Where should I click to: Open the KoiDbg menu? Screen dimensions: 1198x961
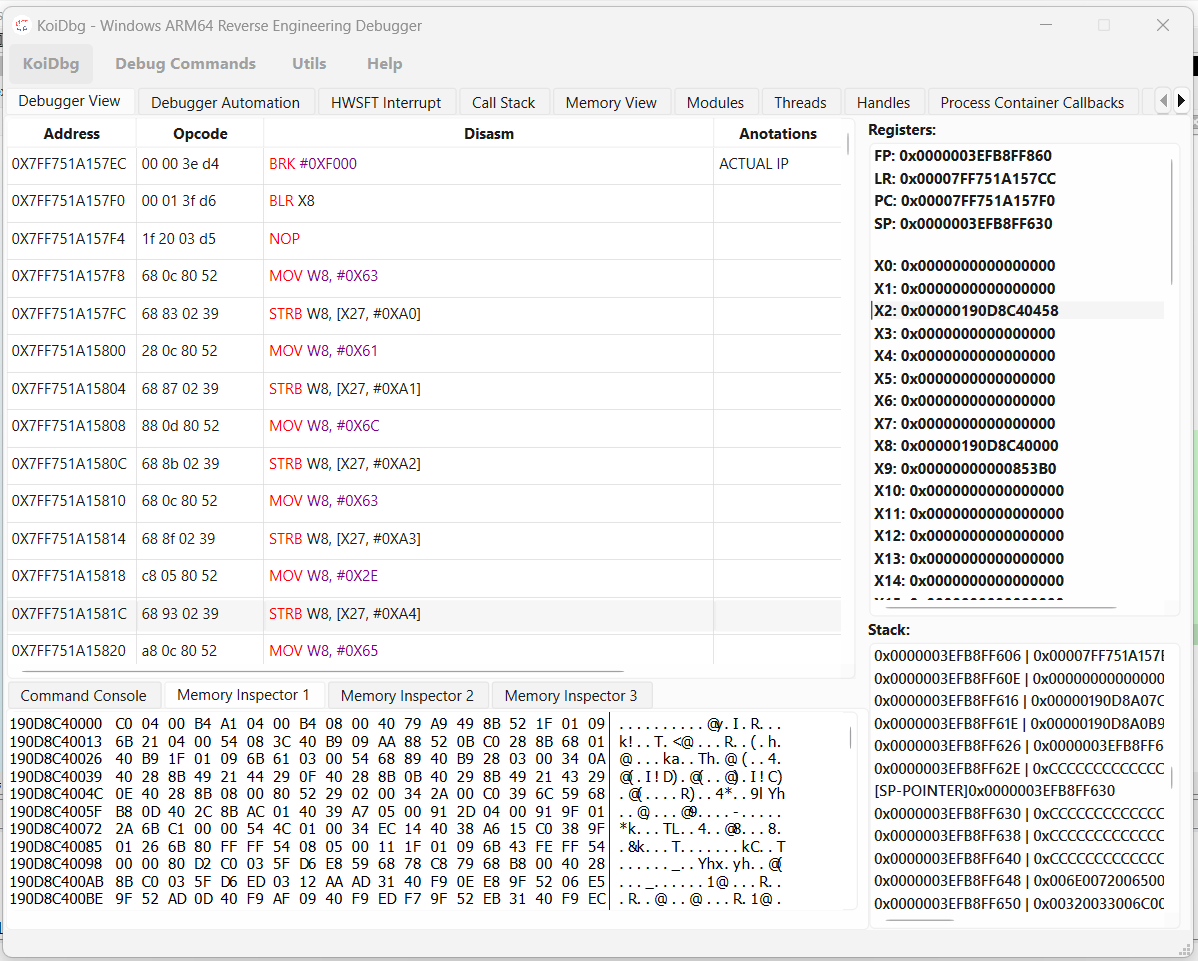point(51,63)
